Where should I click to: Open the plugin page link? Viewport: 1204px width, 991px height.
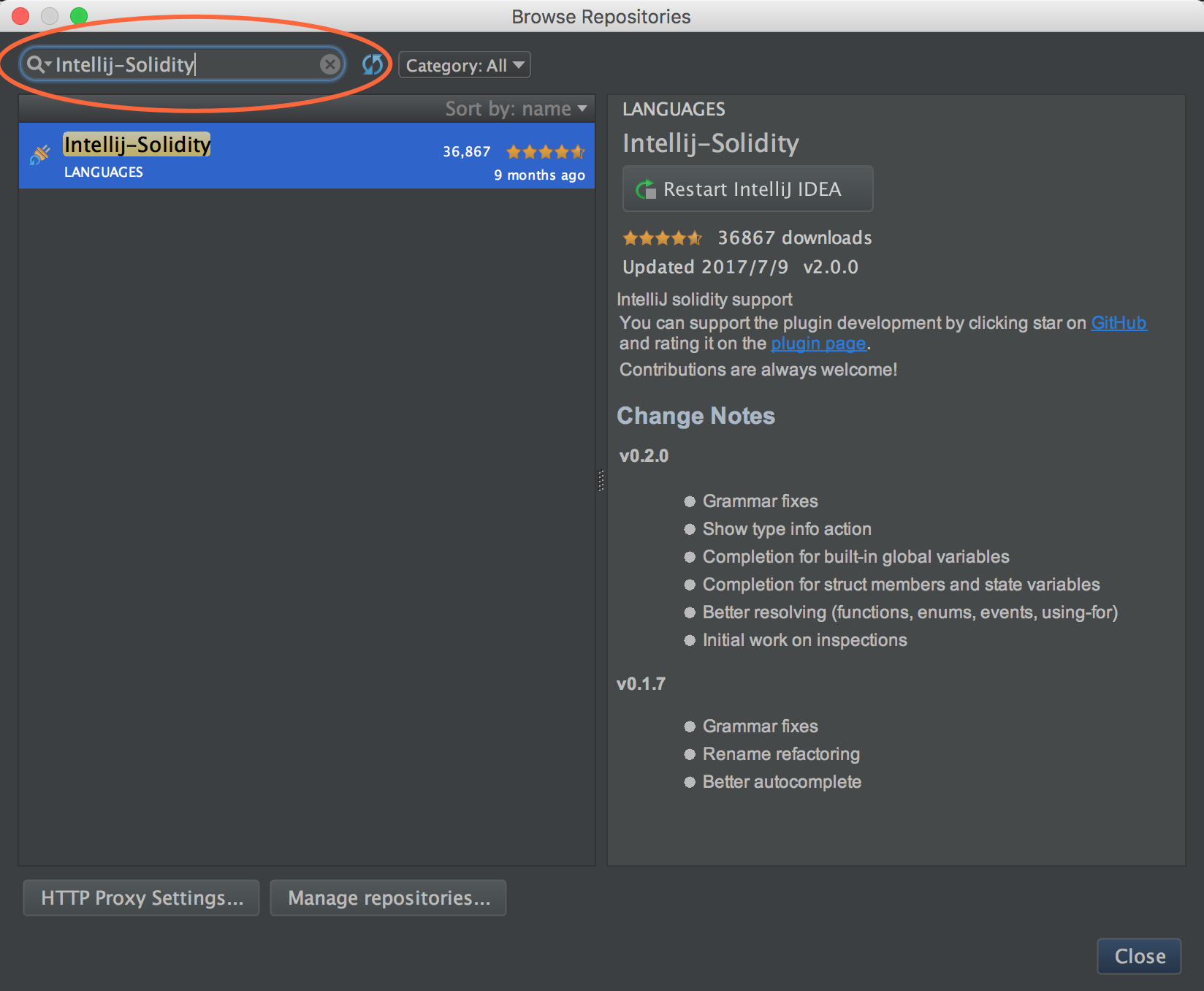pos(818,343)
